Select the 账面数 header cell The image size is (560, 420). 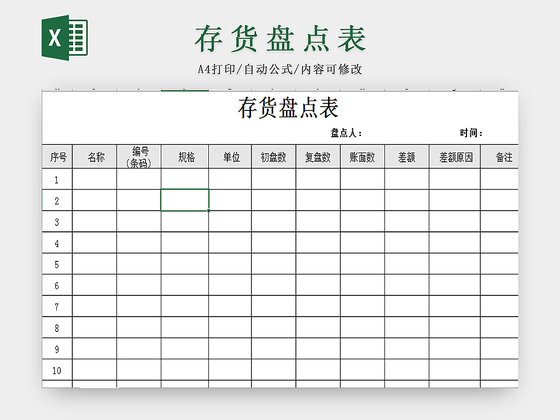point(362,157)
